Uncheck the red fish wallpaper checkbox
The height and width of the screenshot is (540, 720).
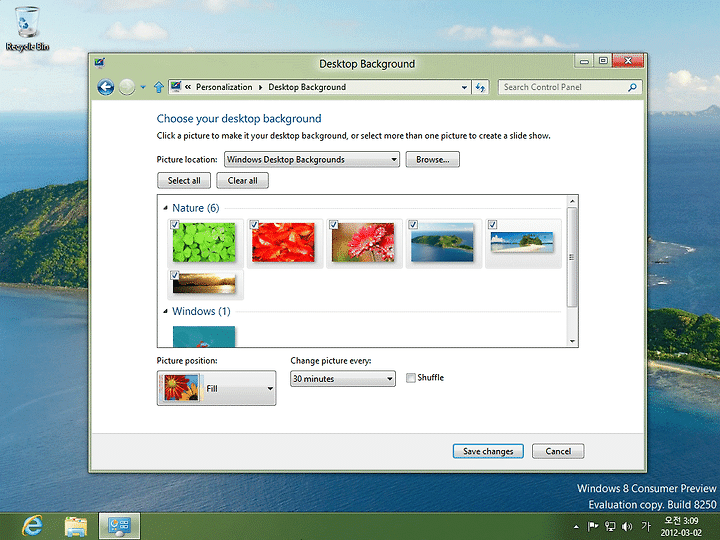point(254,224)
